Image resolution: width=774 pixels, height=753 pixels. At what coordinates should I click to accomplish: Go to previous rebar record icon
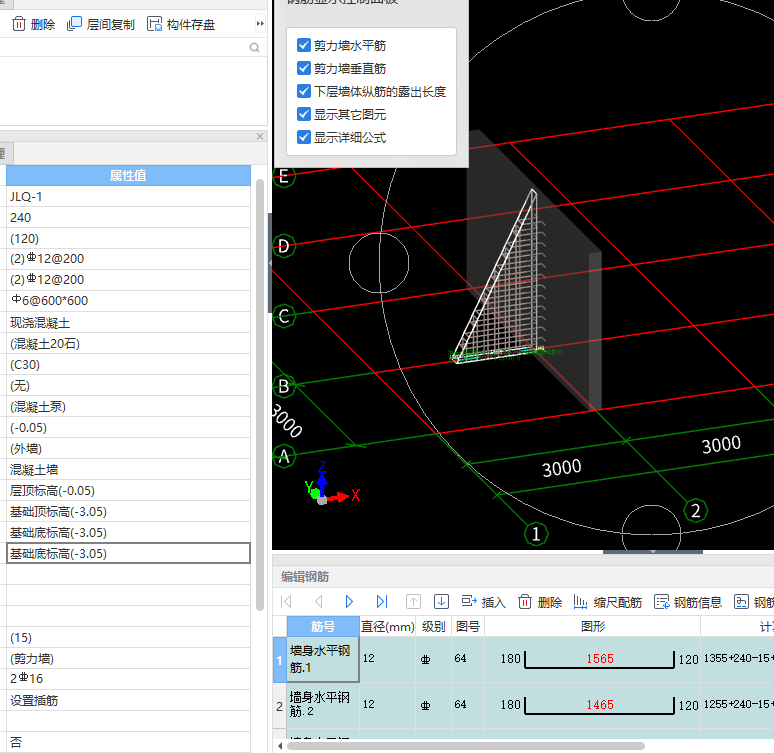pyautogui.click(x=318, y=601)
